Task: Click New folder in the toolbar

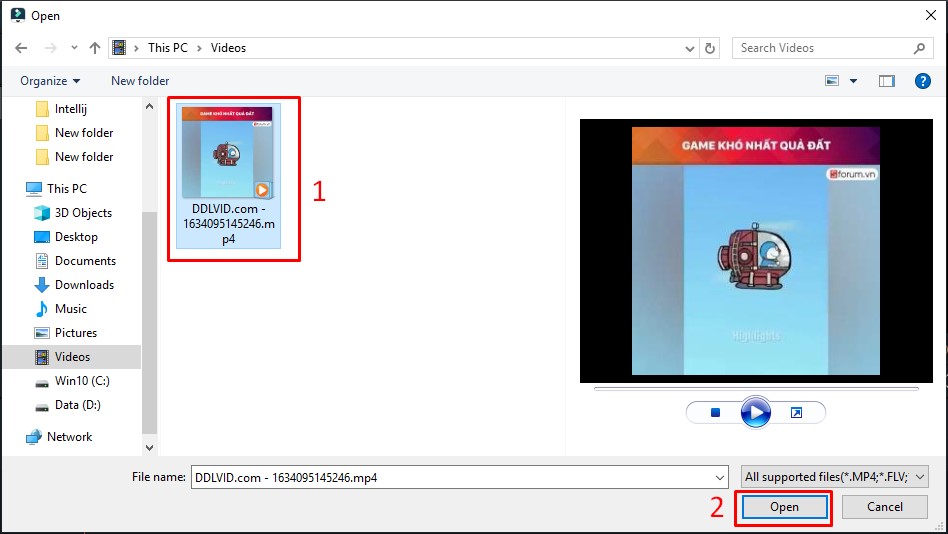Action: point(140,81)
